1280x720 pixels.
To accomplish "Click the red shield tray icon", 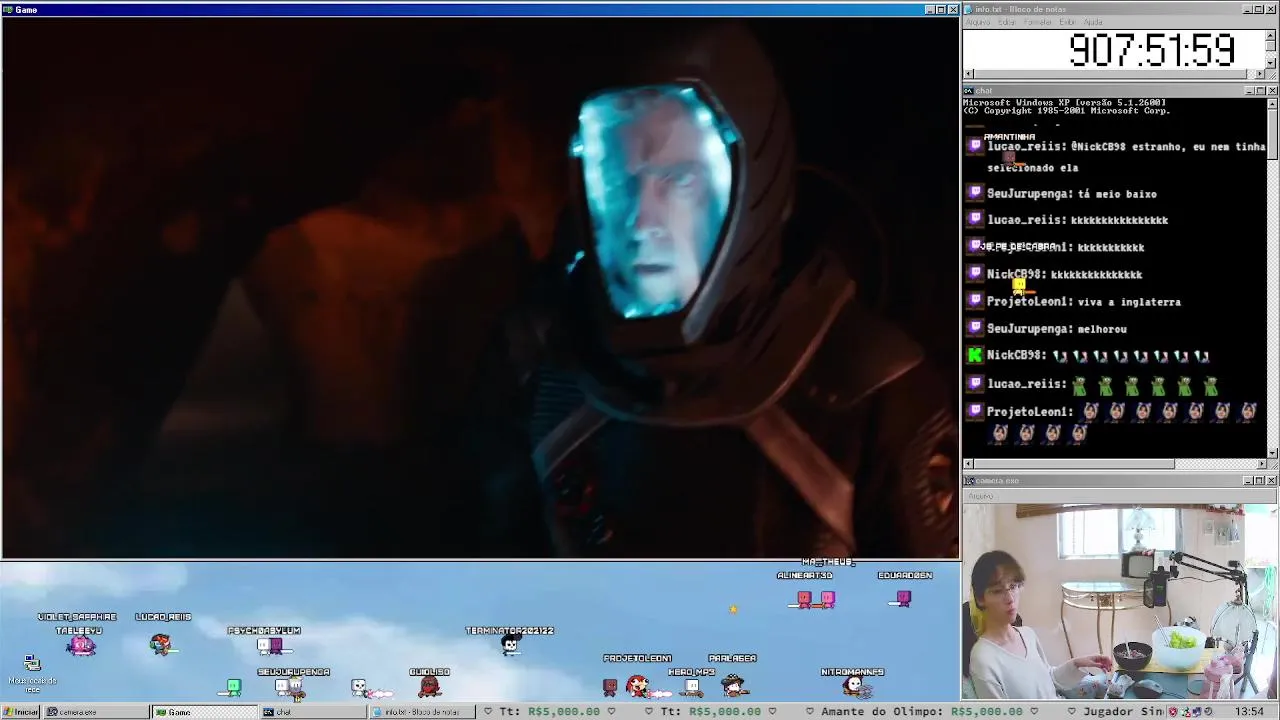I will click(x=1173, y=712).
